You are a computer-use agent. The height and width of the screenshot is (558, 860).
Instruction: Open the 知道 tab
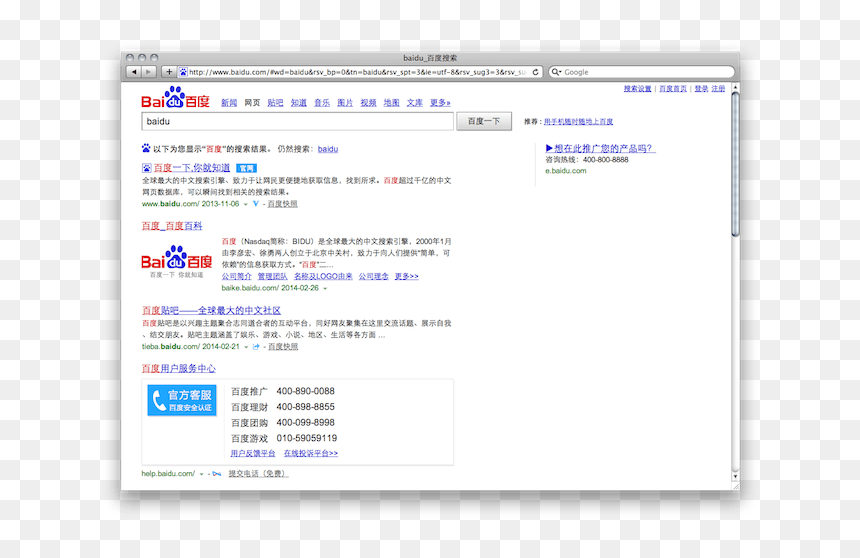[x=298, y=103]
